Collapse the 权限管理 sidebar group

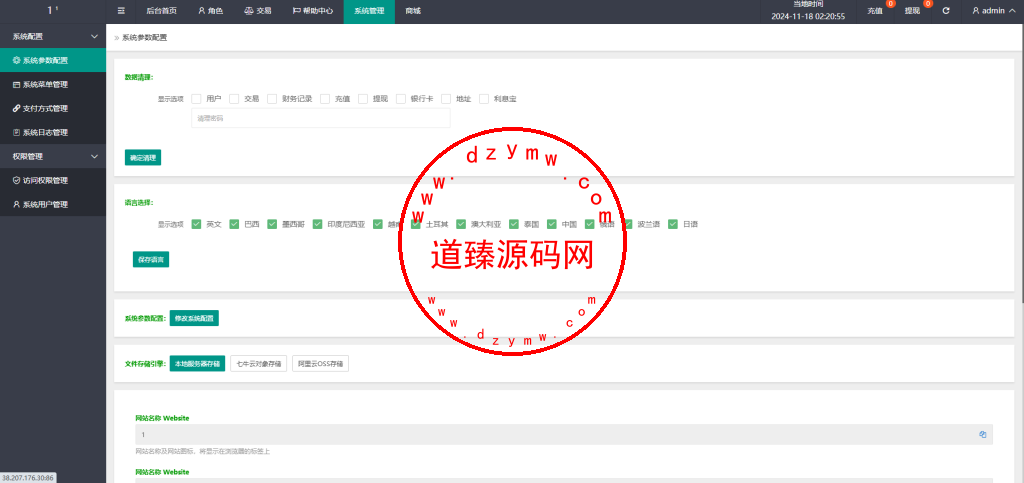(x=53, y=157)
